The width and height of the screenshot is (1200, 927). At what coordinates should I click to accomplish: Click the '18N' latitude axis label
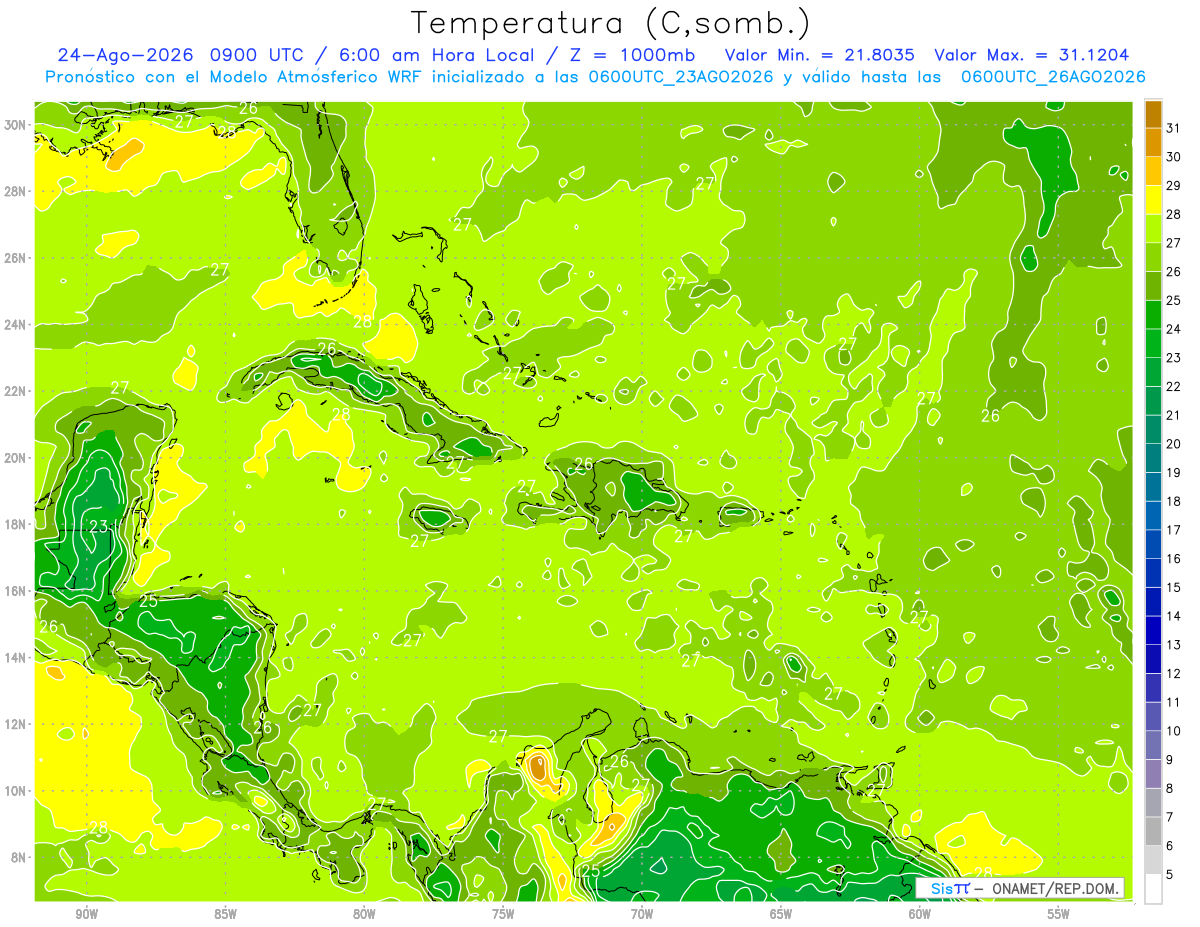[17, 524]
